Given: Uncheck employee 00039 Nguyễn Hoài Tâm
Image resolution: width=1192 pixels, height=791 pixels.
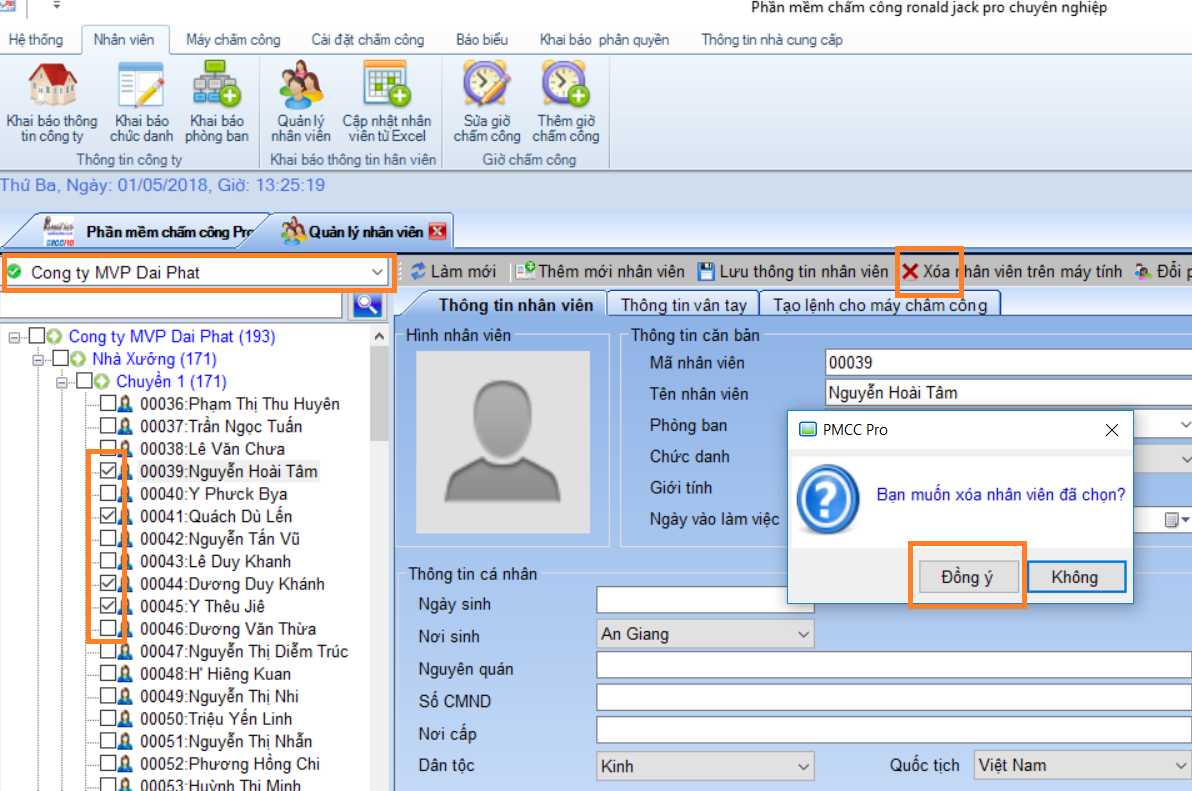Looking at the screenshot, I should pos(108,471).
